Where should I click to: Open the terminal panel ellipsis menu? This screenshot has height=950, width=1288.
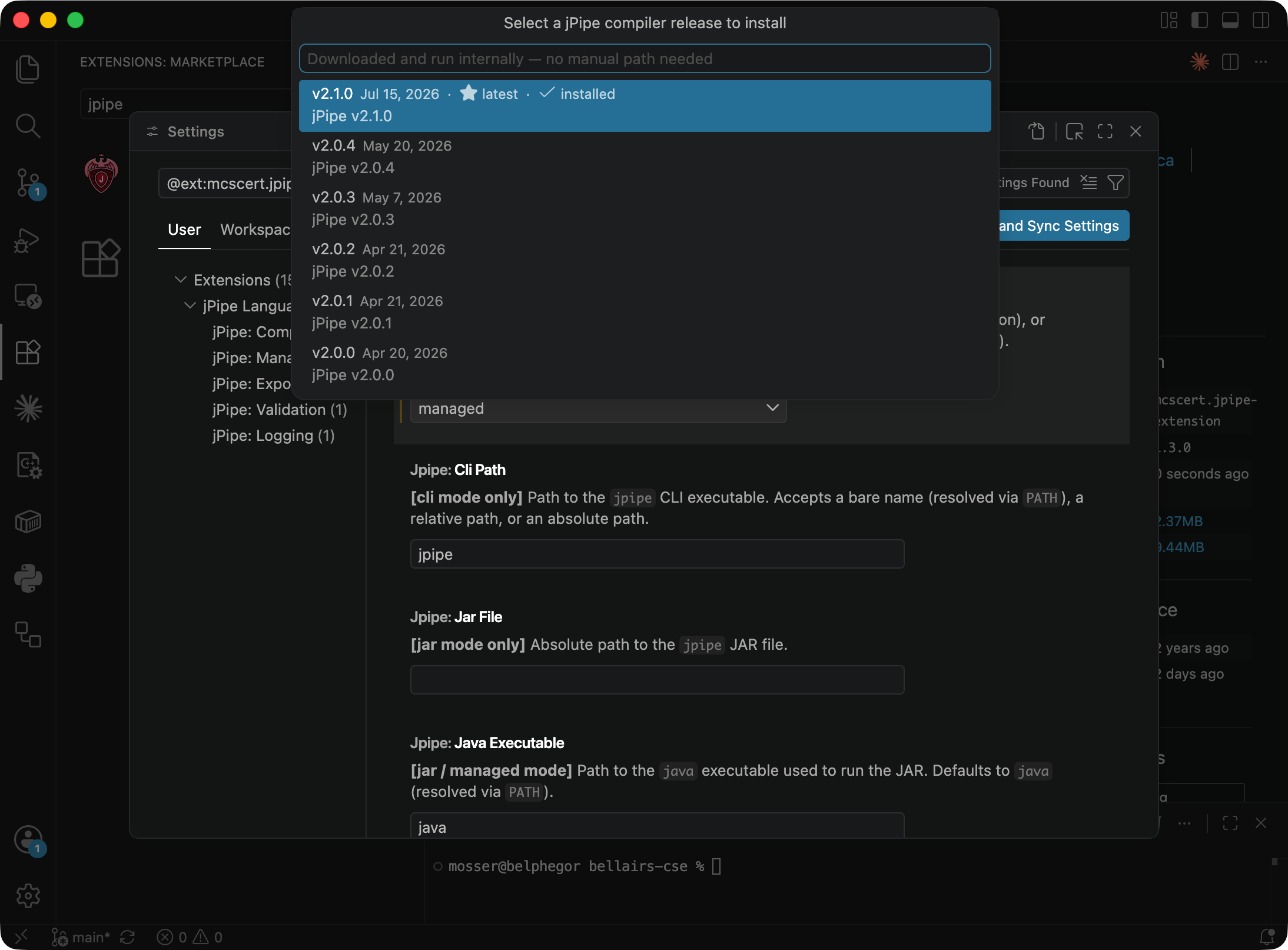tap(1184, 823)
